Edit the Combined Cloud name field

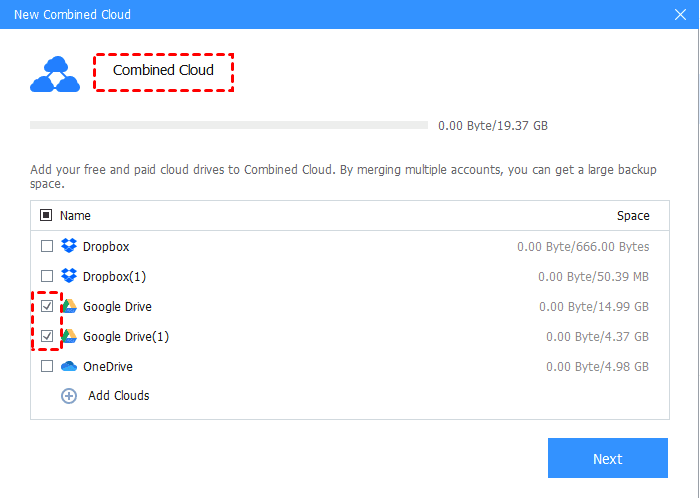click(163, 72)
